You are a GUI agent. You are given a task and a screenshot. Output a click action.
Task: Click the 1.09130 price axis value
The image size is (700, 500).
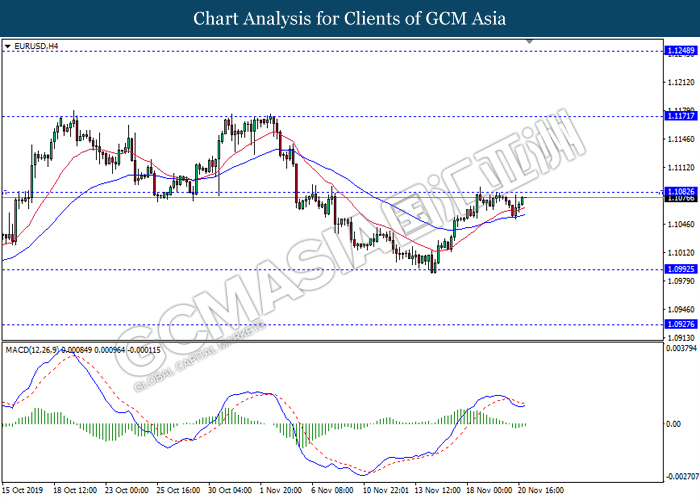point(681,338)
